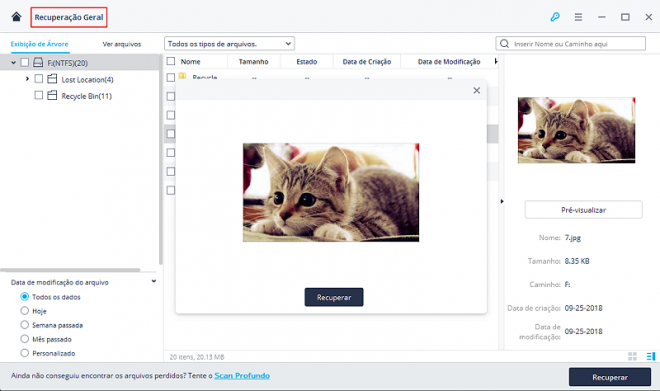
Task: Select the Exibição de Árvore tab
Action: 40,44
